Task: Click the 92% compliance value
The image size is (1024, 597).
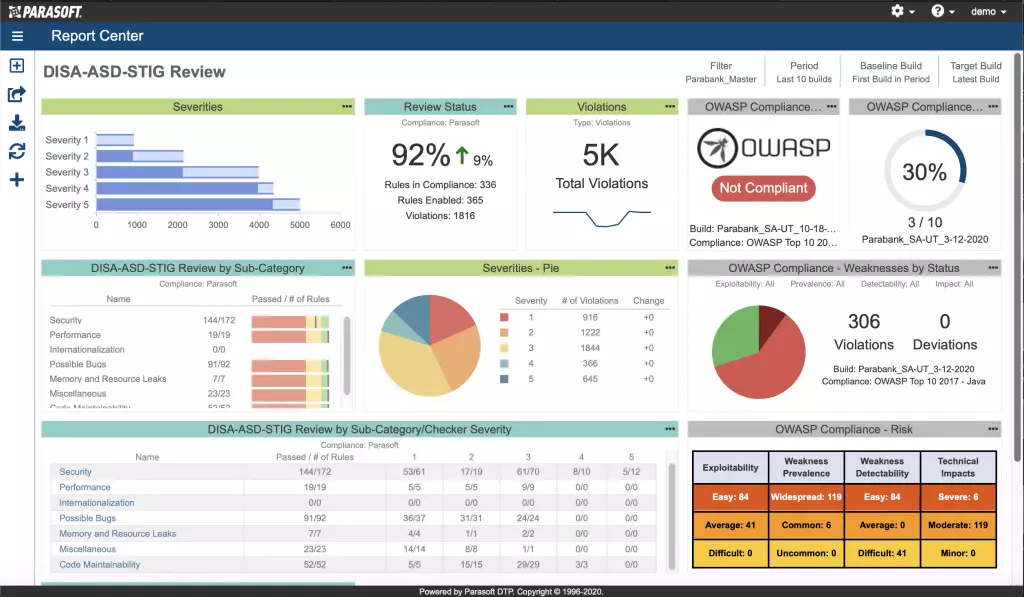Action: tap(421, 155)
